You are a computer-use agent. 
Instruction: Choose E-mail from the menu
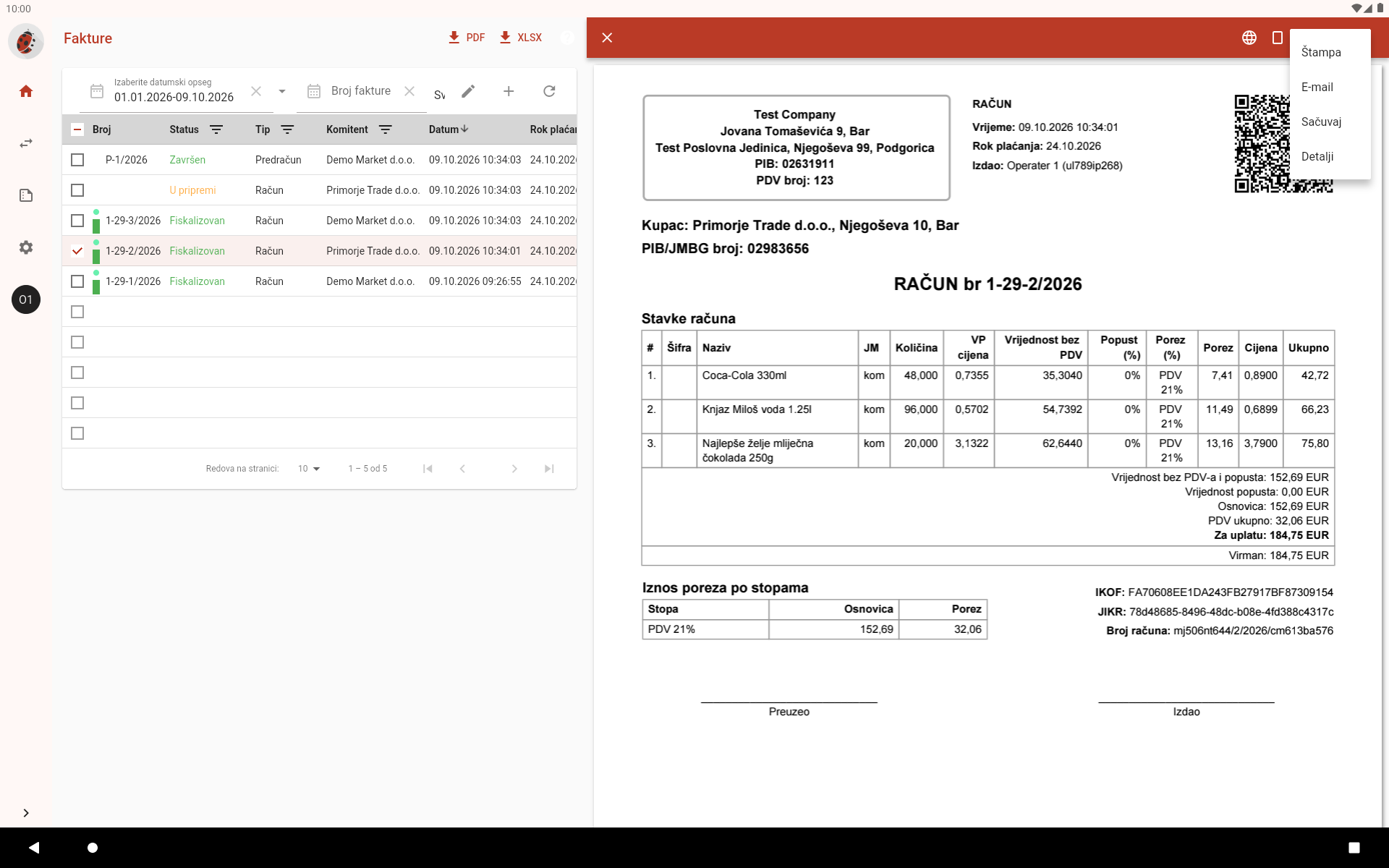point(1330,87)
